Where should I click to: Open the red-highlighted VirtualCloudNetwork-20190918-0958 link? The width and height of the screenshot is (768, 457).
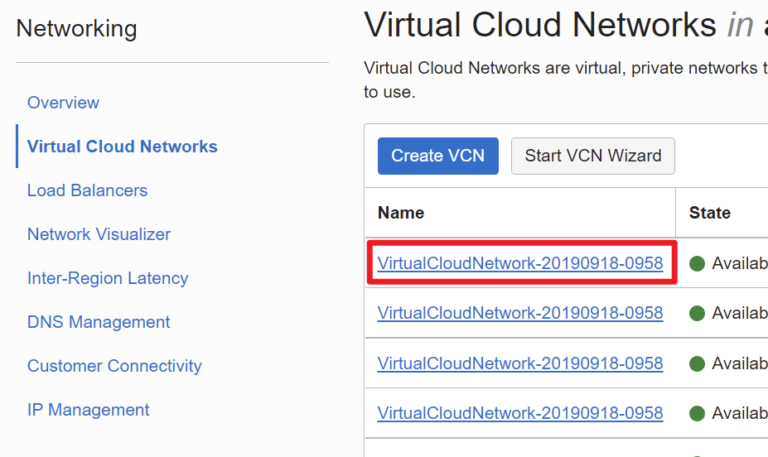pyautogui.click(x=520, y=263)
